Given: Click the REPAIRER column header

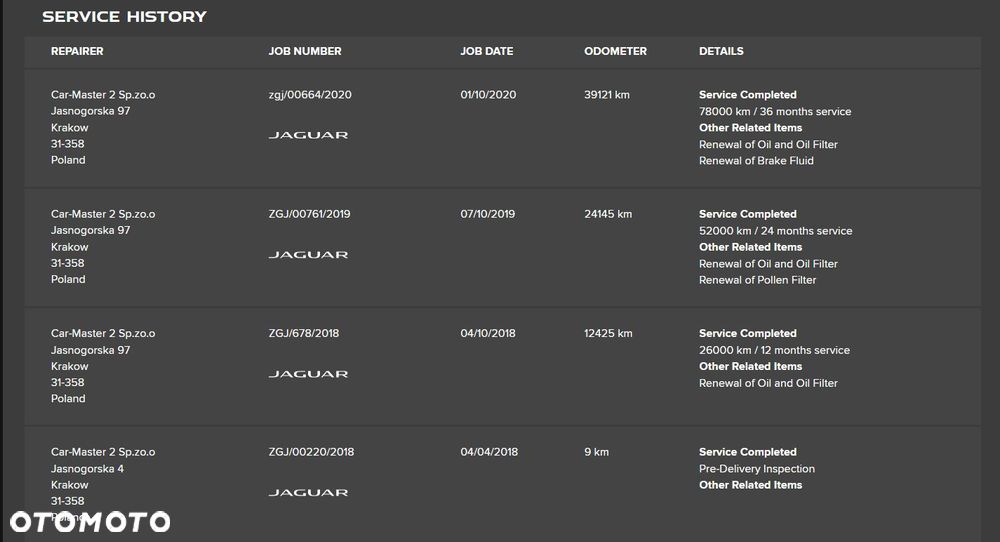Looking at the screenshot, I should coord(77,51).
